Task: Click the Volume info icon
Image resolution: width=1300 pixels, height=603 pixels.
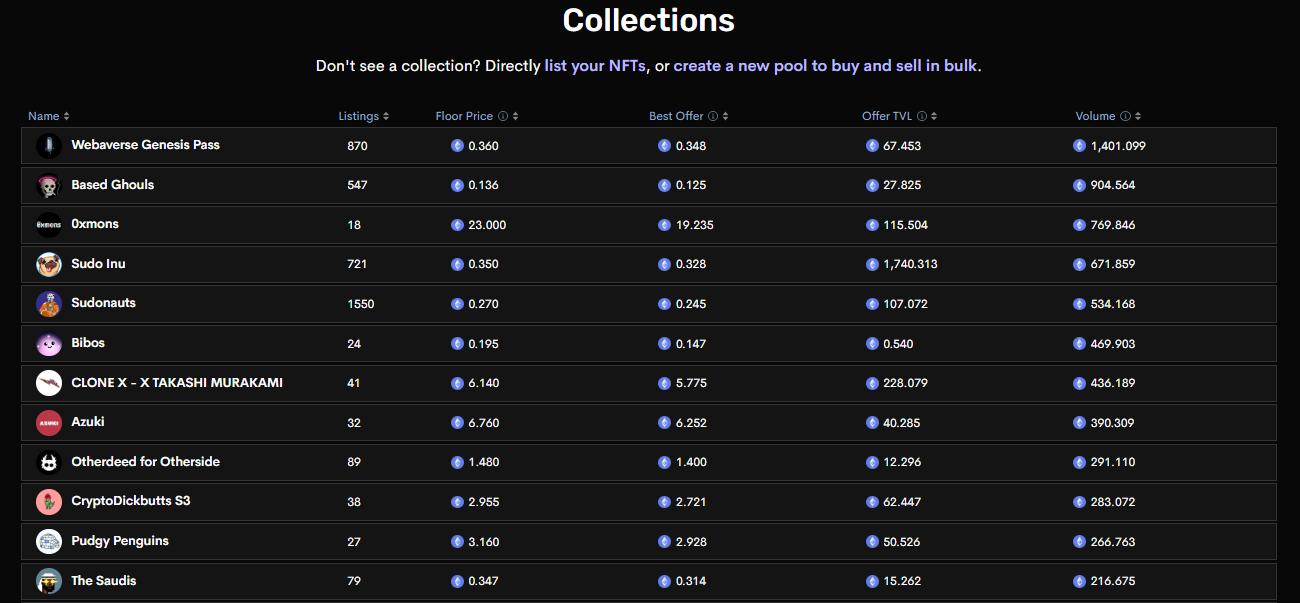Action: [x=1125, y=116]
